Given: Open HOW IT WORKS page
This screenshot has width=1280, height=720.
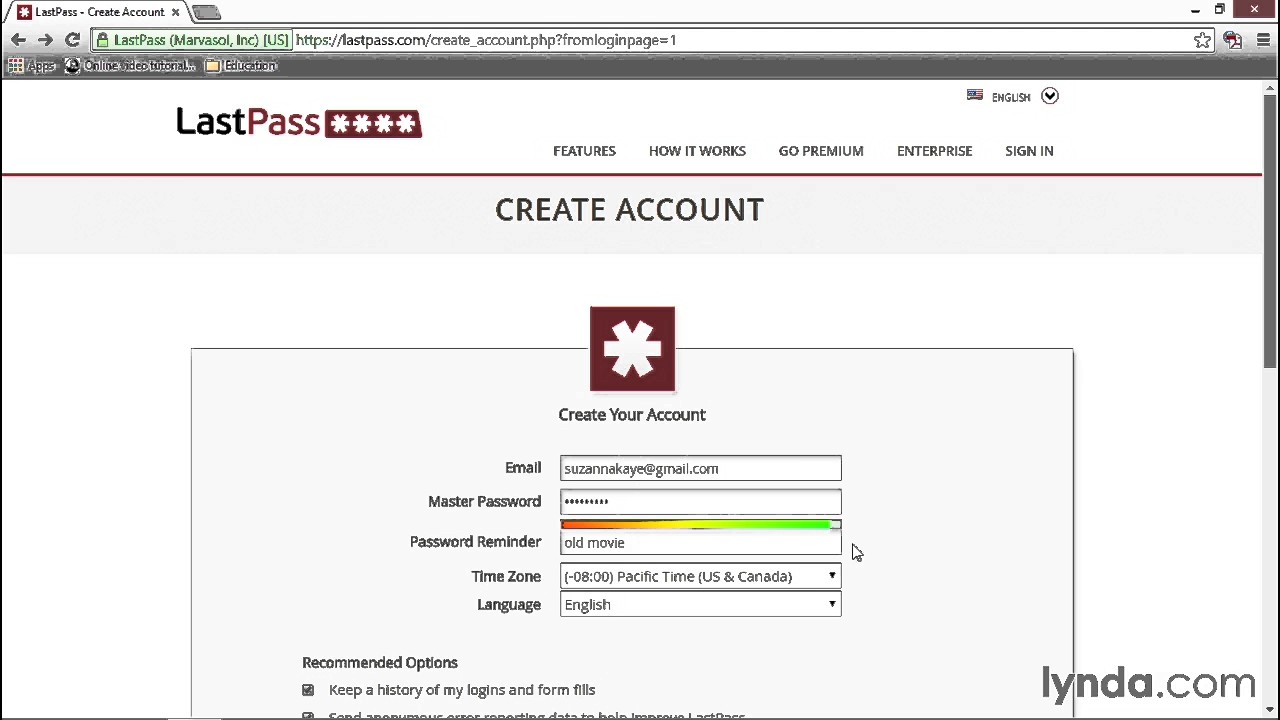Looking at the screenshot, I should (697, 151).
